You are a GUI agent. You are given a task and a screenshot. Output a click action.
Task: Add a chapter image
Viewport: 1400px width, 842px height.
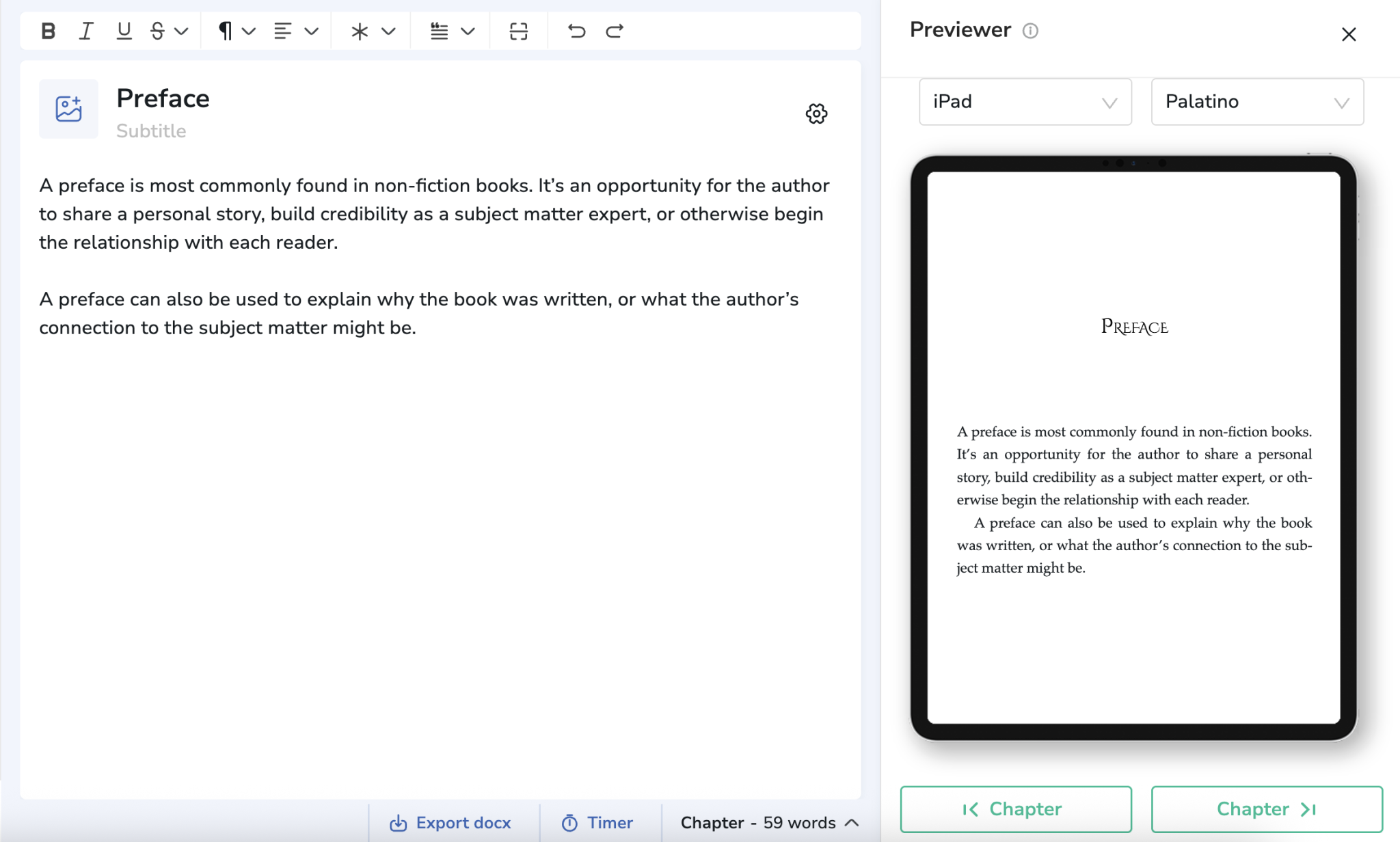pyautogui.click(x=68, y=109)
